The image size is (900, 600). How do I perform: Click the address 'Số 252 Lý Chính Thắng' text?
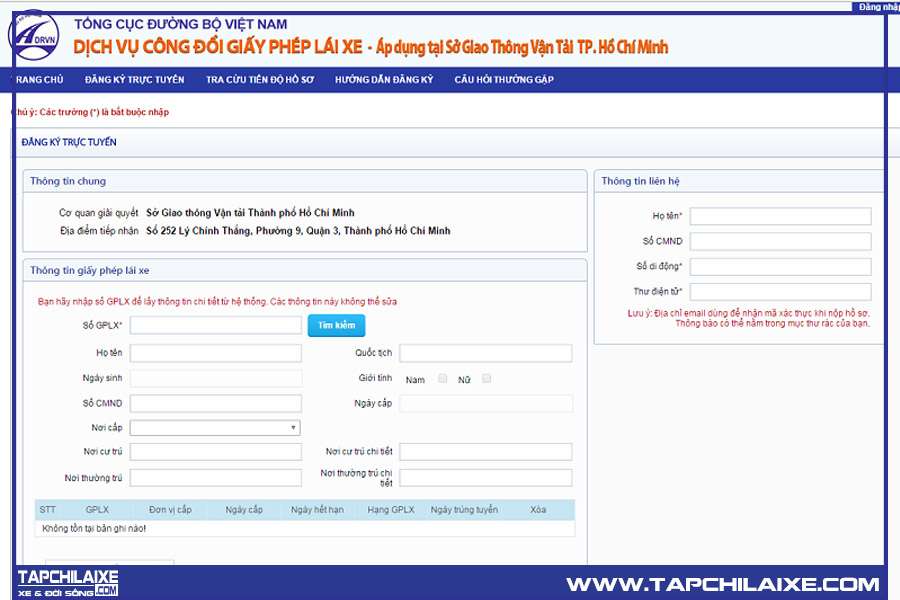(x=298, y=231)
